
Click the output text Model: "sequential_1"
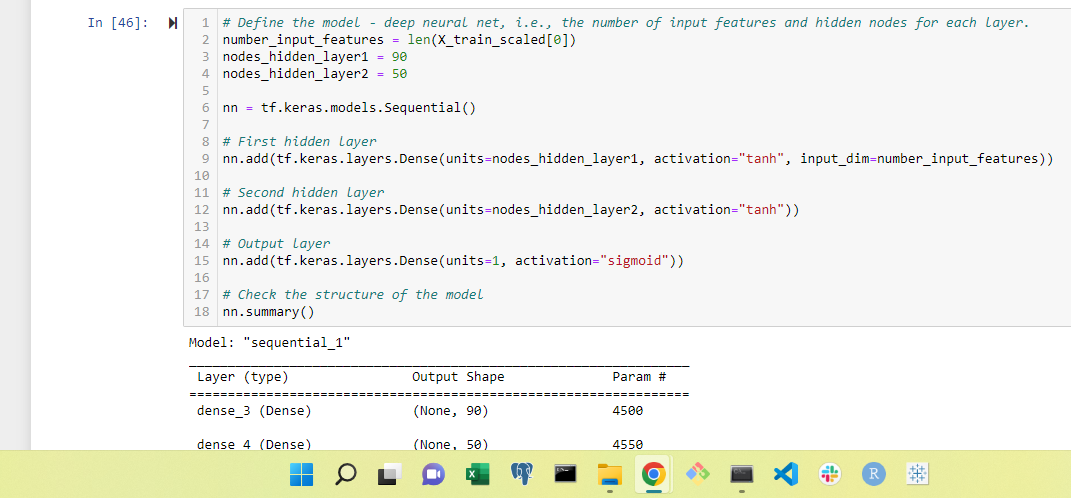coord(269,343)
